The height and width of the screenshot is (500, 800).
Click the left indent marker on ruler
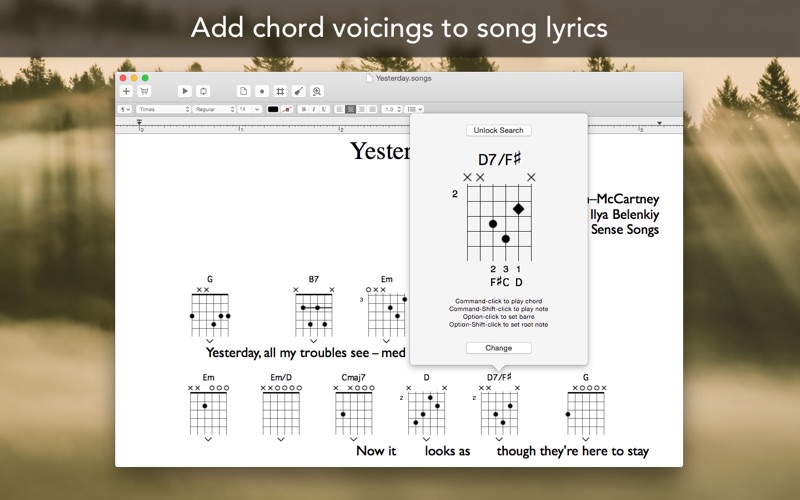point(139,122)
